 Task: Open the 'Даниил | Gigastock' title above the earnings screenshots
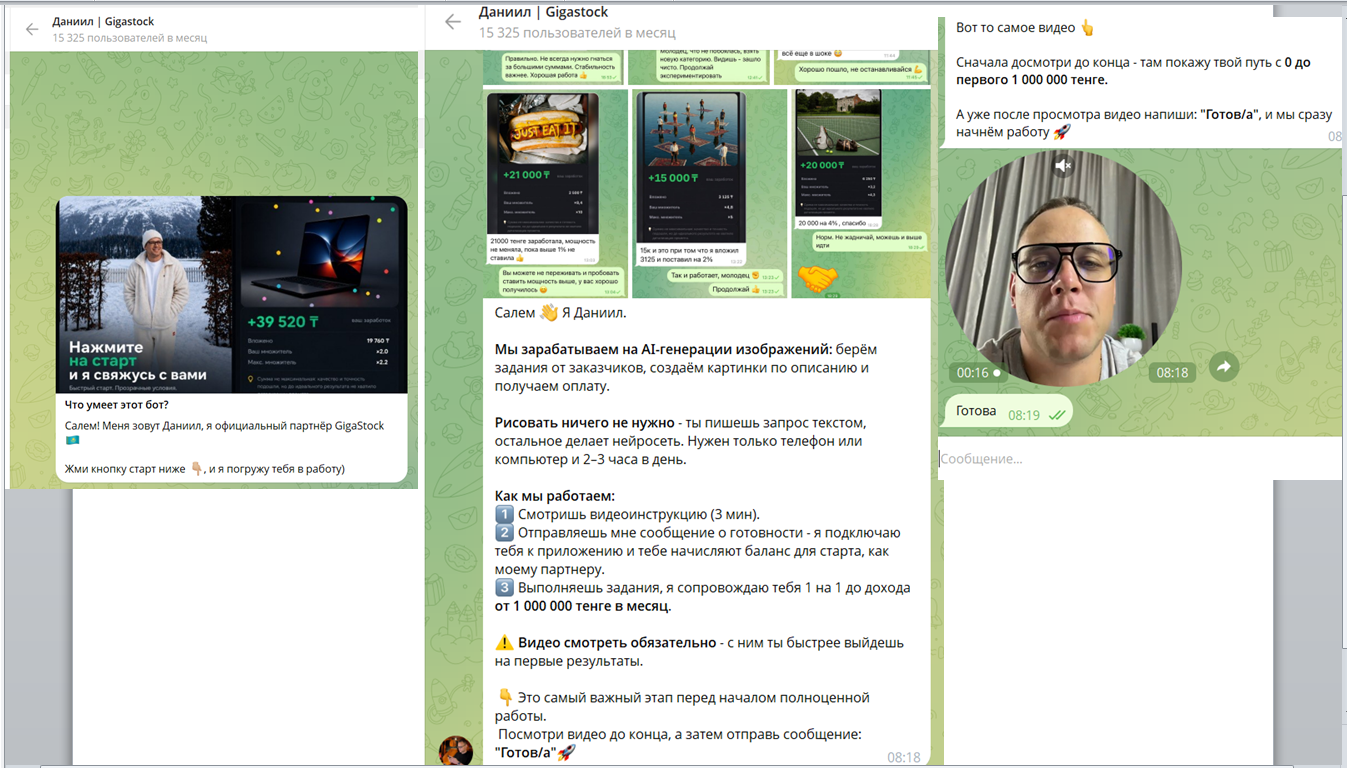tap(543, 12)
